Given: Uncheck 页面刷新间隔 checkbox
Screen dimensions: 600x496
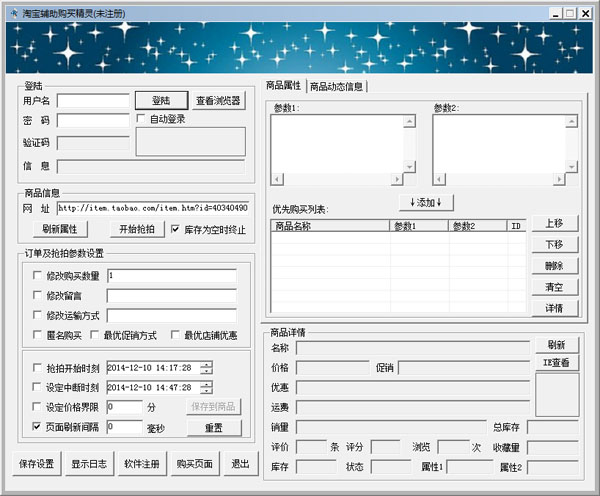Looking at the screenshot, I should click(38, 426).
